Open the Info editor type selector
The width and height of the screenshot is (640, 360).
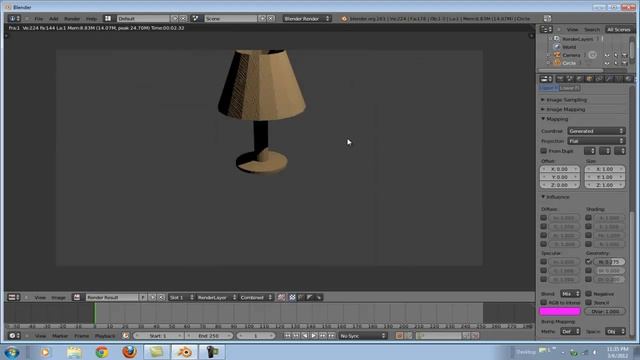(14, 18)
